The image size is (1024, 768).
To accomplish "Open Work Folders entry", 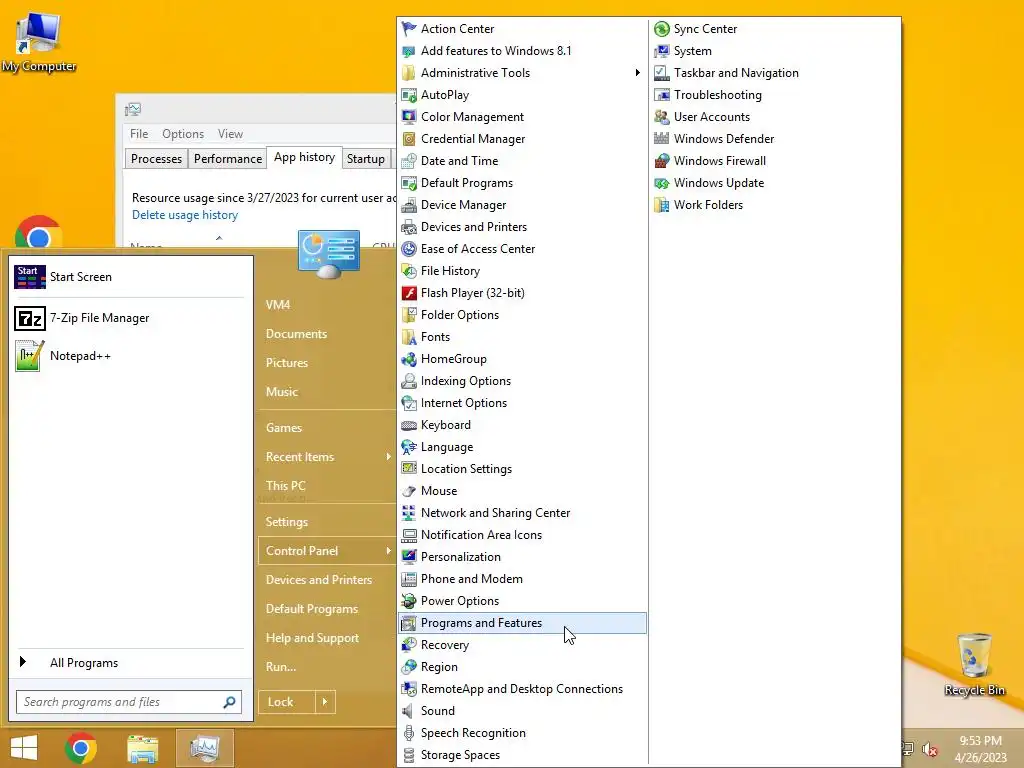I will [x=708, y=205].
